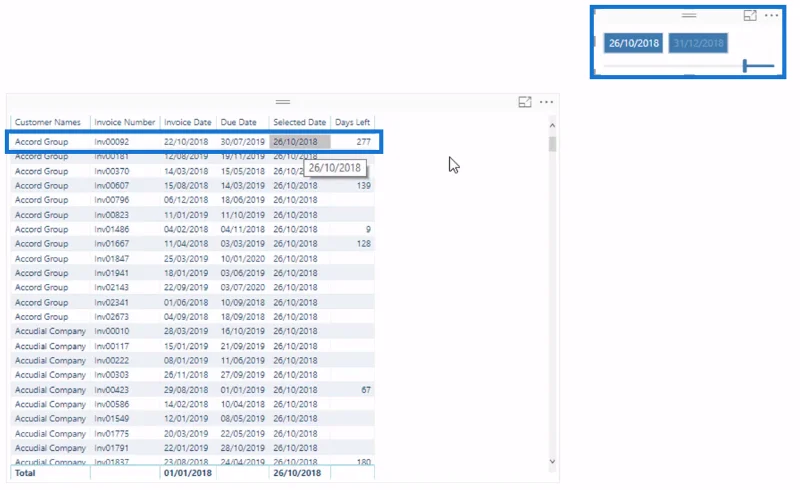Image resolution: width=800 pixels, height=490 pixels.
Task: Sort by the Days Left column header
Action: coord(352,122)
